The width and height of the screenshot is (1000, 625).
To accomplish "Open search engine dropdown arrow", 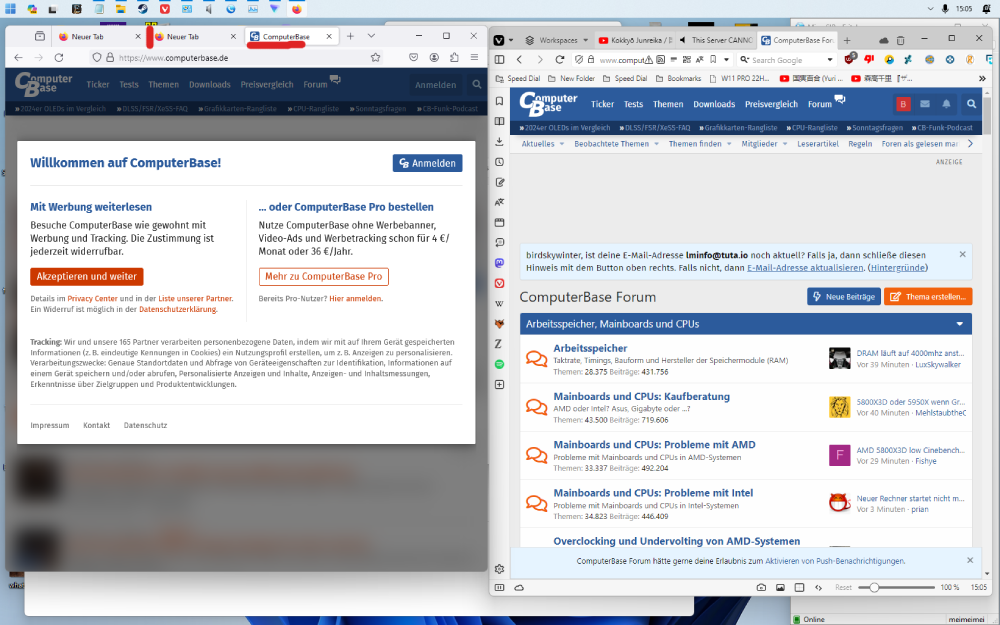I will (x=830, y=59).
